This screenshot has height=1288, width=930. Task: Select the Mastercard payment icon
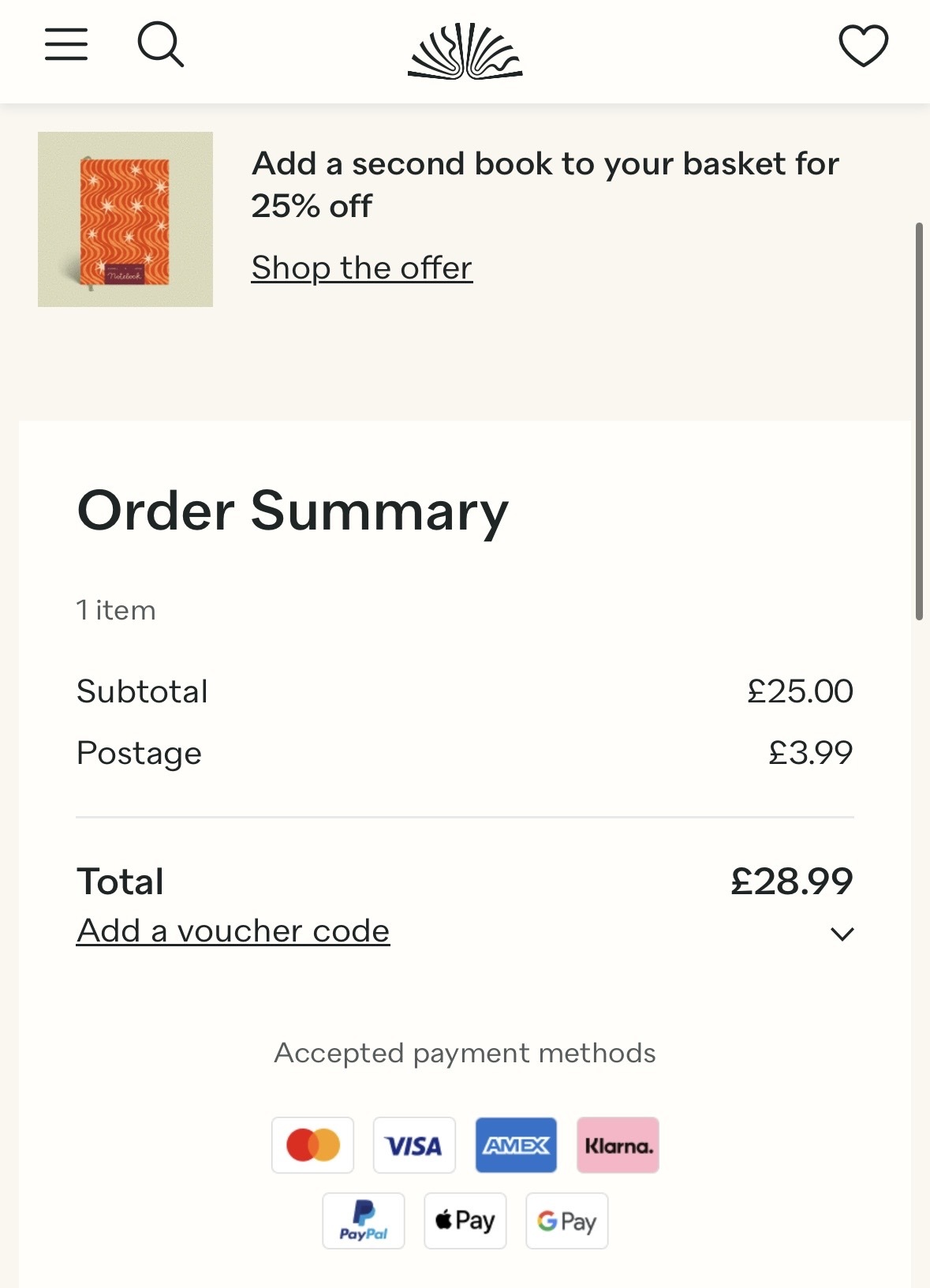tap(313, 1144)
